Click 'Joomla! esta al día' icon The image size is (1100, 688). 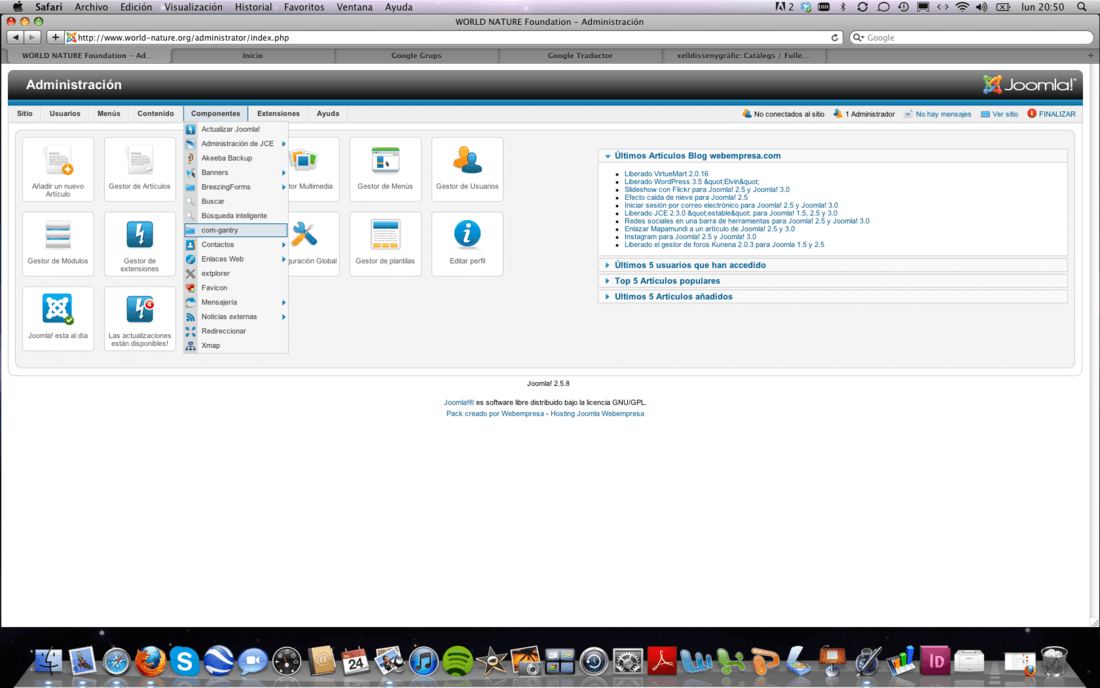(x=58, y=318)
